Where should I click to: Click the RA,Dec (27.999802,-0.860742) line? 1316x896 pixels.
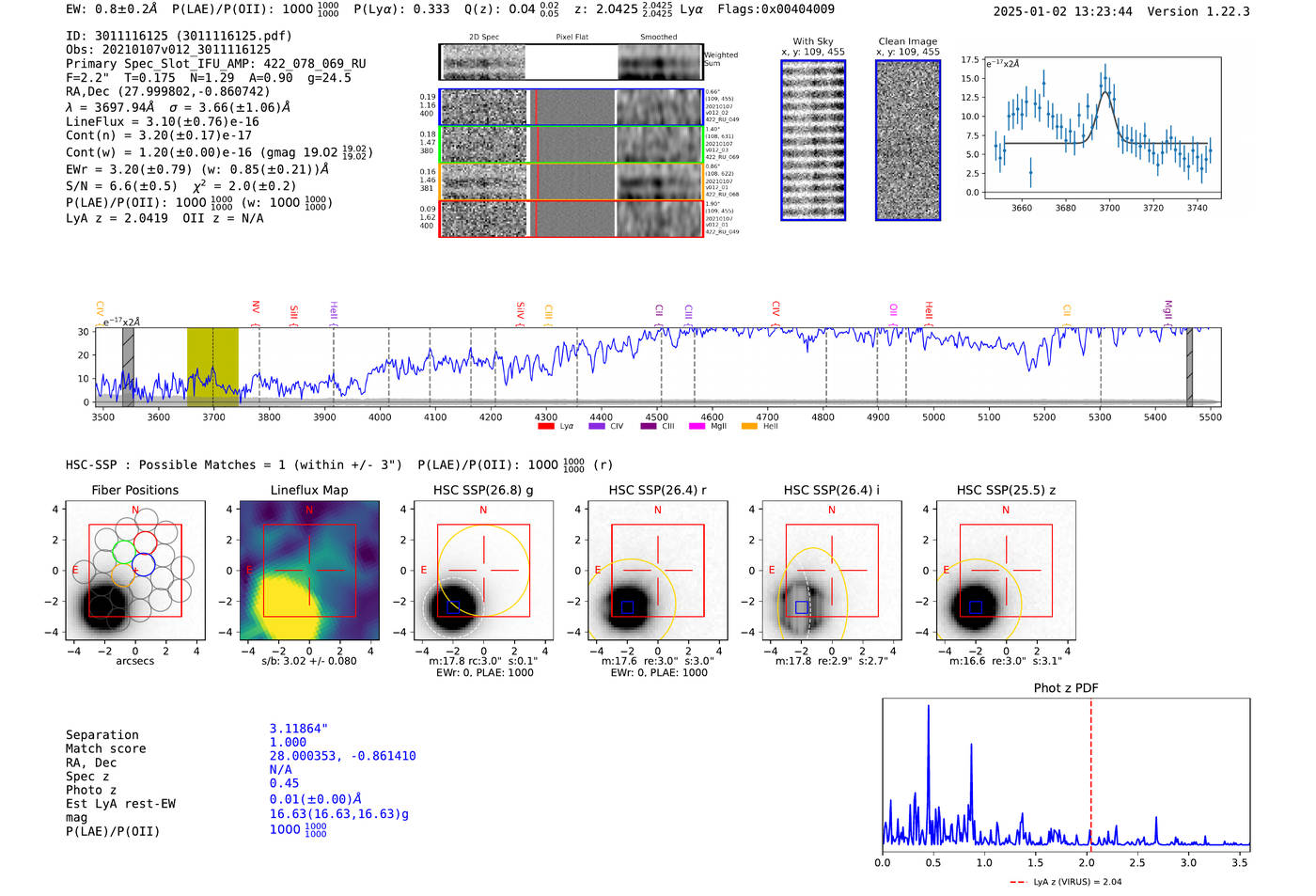167,91
